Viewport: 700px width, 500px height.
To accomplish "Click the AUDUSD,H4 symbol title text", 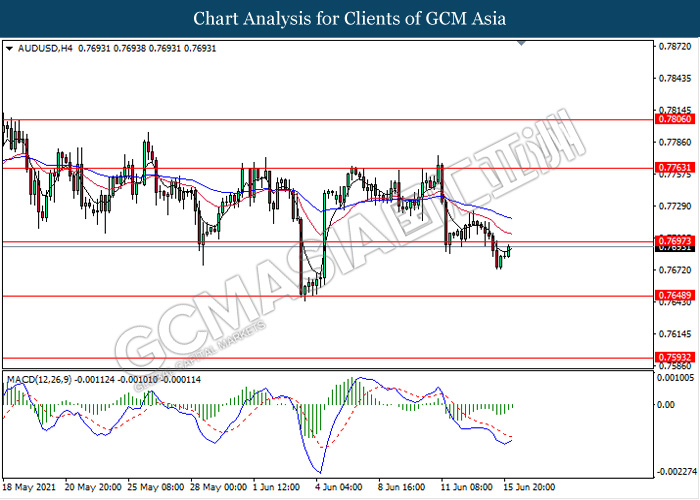I will click(x=45, y=48).
